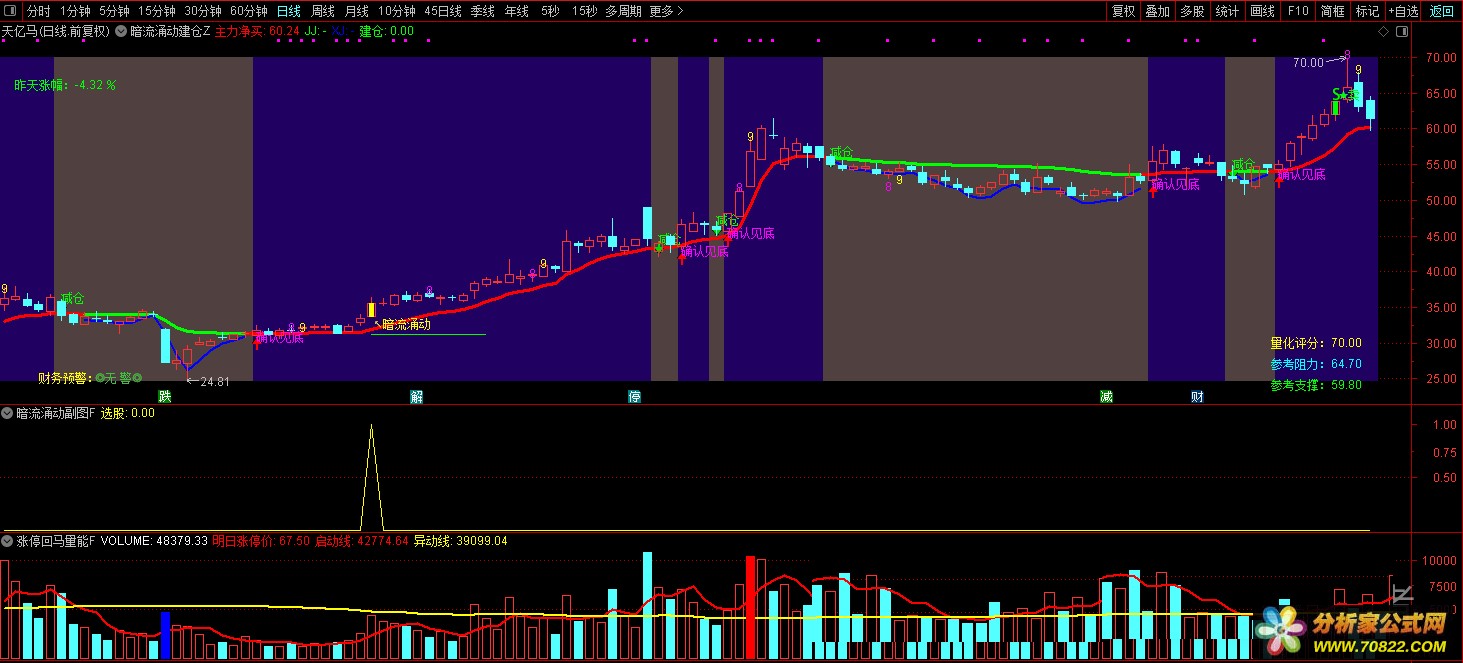This screenshot has width=1463, height=663.
Task: Click the blue volume bar
Action: pos(165,634)
